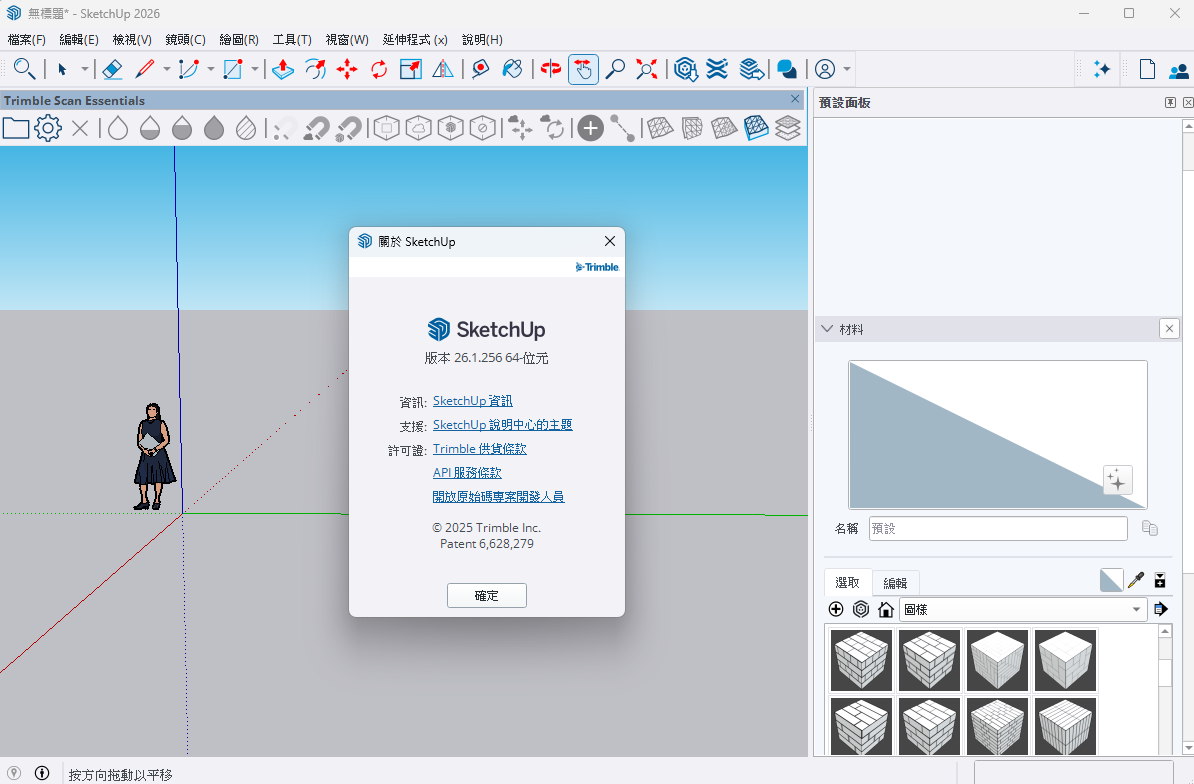Viewport: 1194px width, 784px height.
Task: Select the Eraser tool
Action: [x=112, y=69]
